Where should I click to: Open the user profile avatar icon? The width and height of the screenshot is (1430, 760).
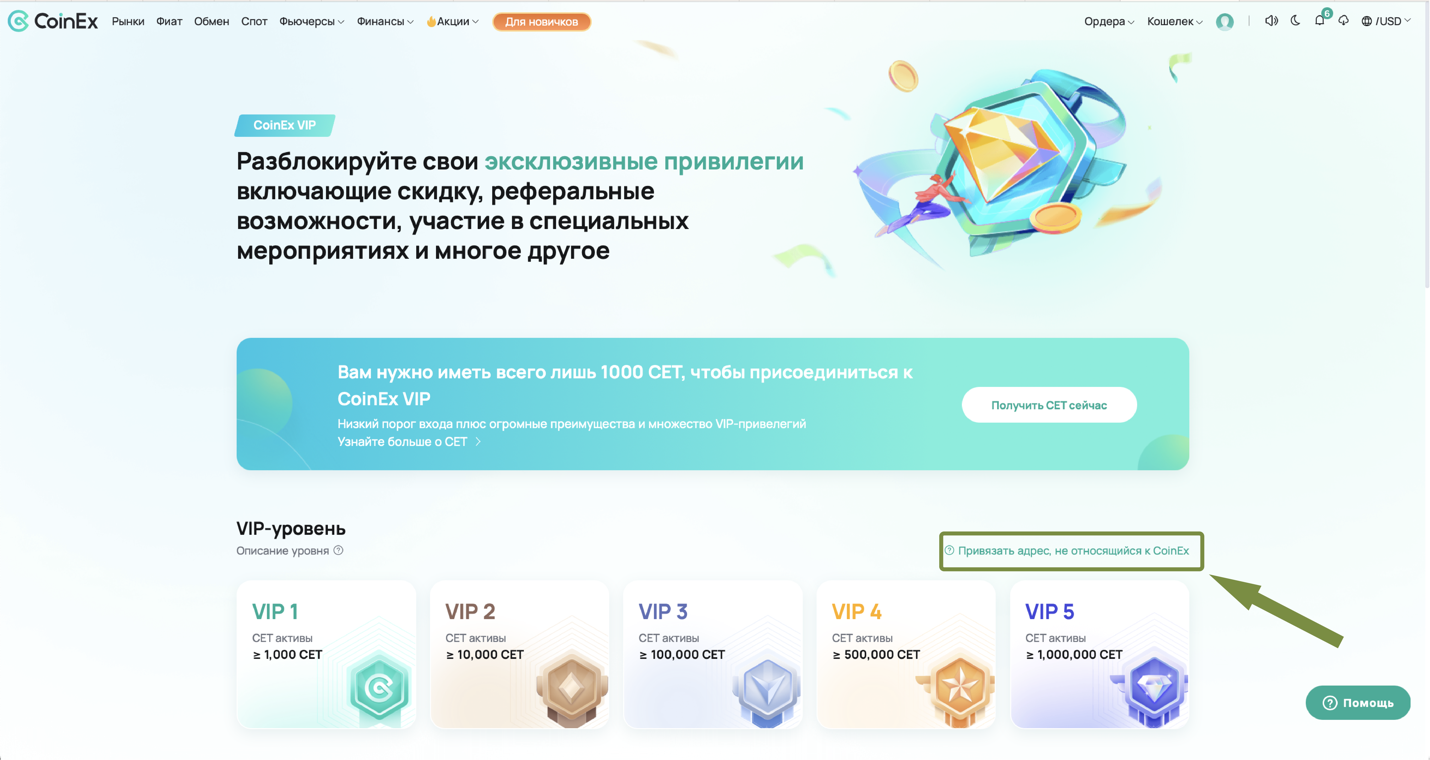(x=1225, y=21)
